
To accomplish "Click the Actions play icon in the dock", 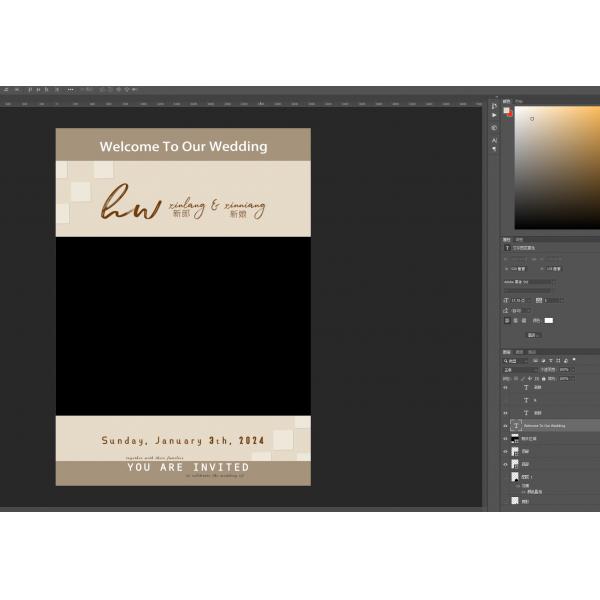I will coord(494,117).
